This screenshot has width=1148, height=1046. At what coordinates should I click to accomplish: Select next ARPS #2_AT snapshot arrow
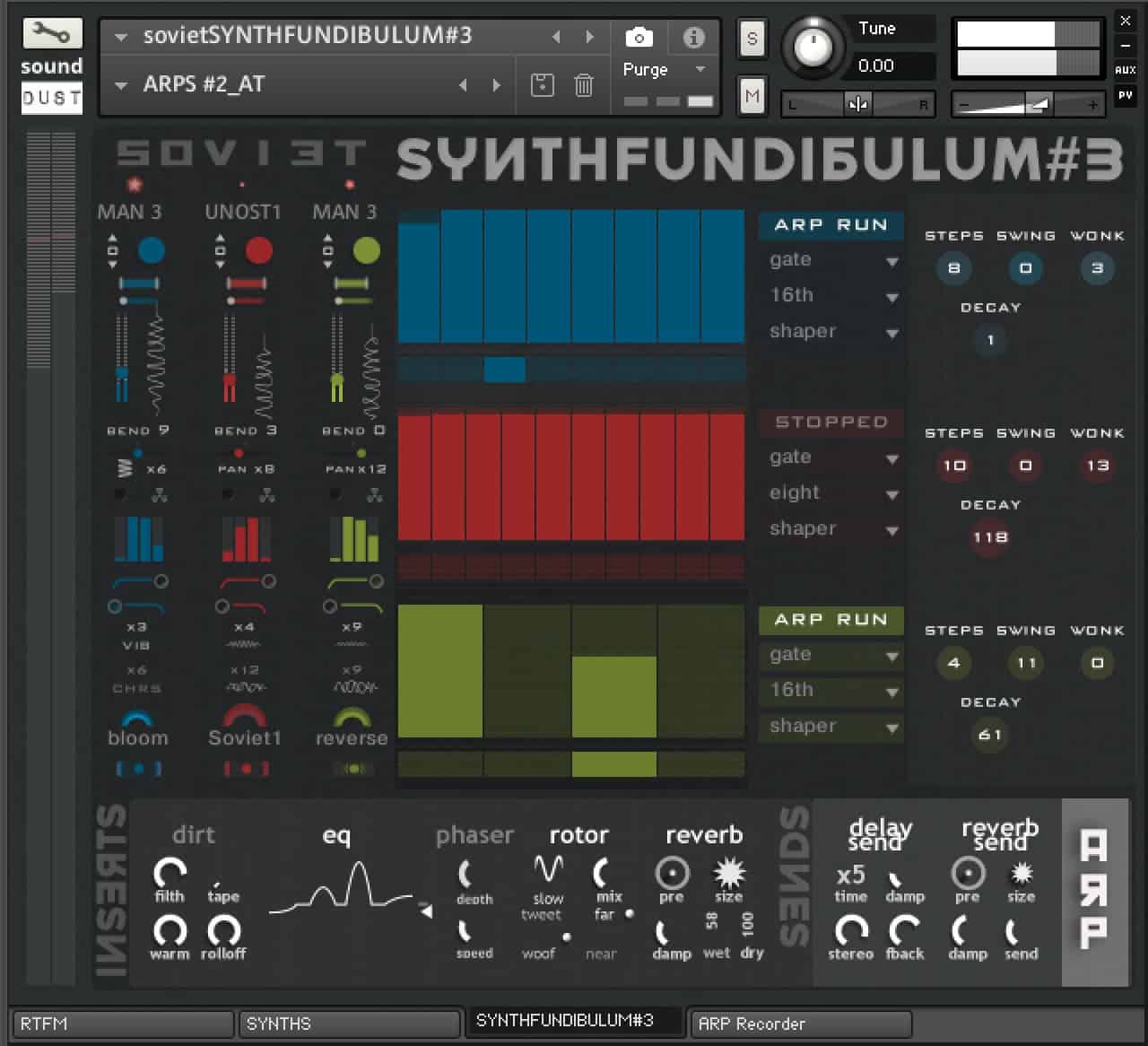click(x=496, y=85)
